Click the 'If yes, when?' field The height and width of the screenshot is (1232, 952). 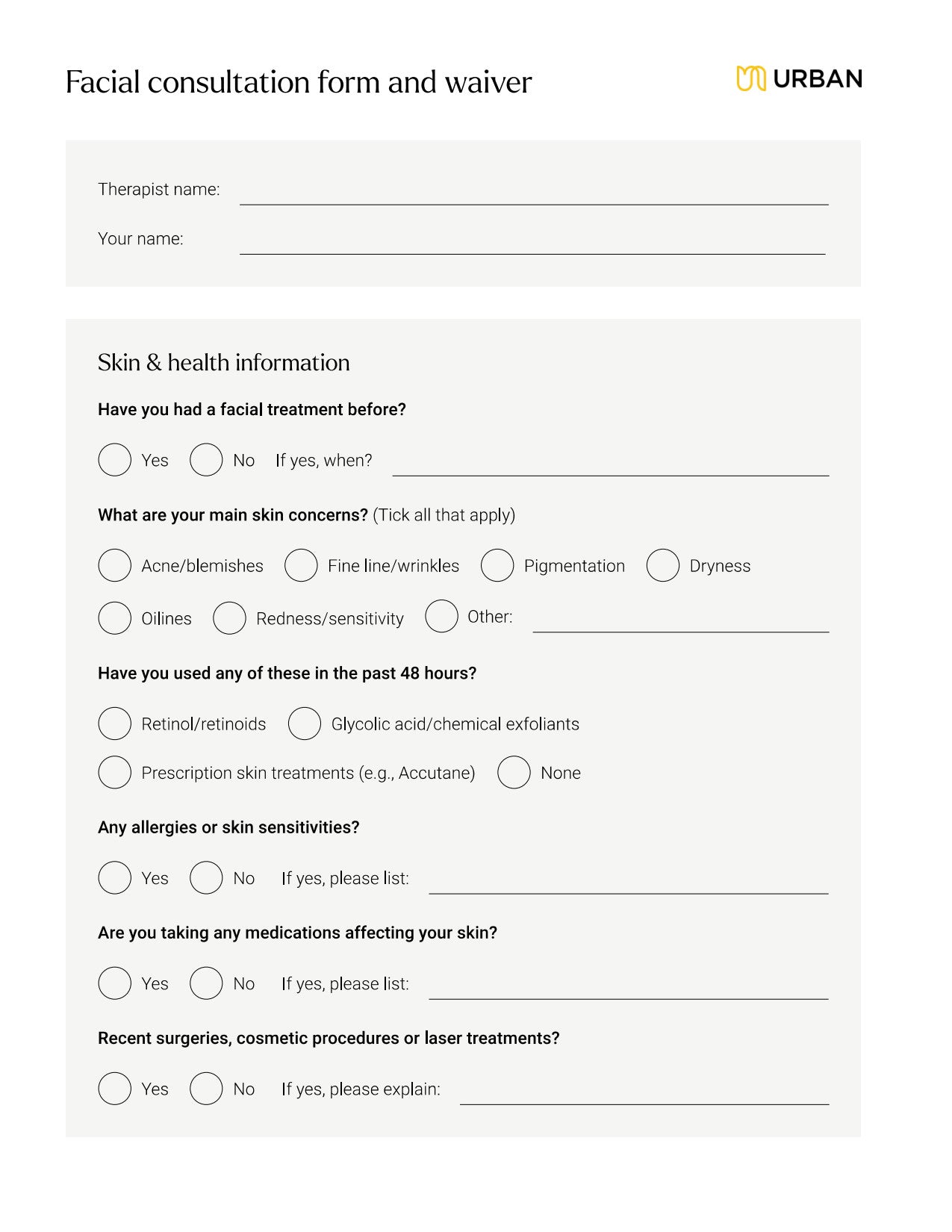(x=610, y=464)
